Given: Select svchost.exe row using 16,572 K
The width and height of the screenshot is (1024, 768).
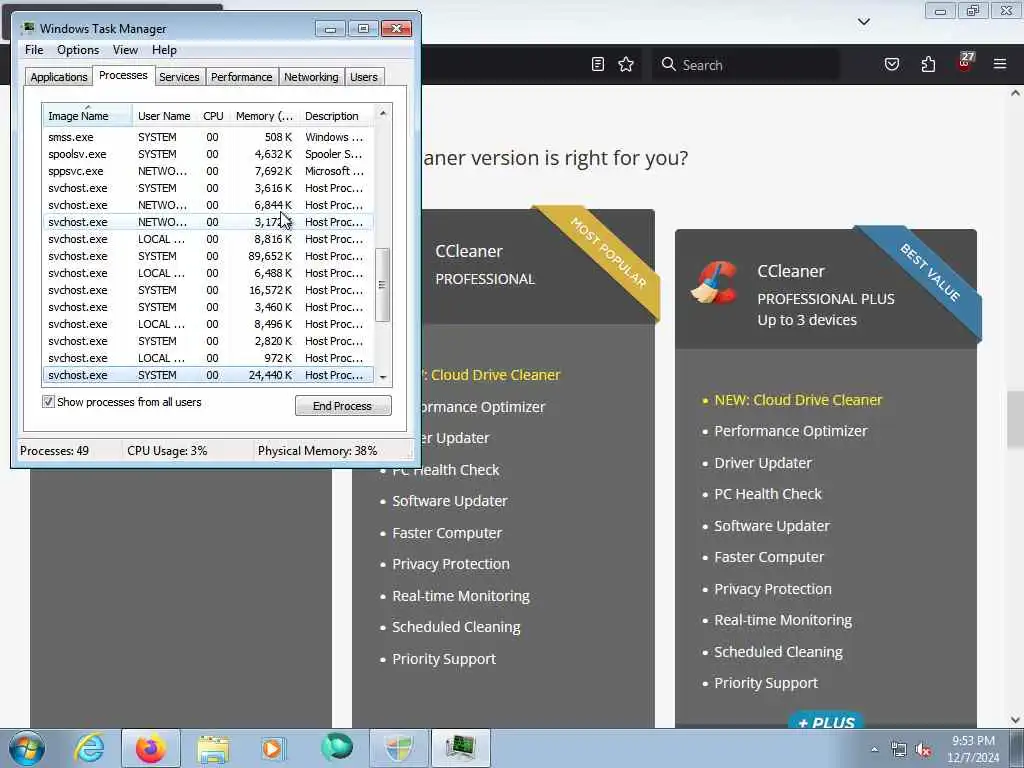Looking at the screenshot, I should click(x=208, y=290).
